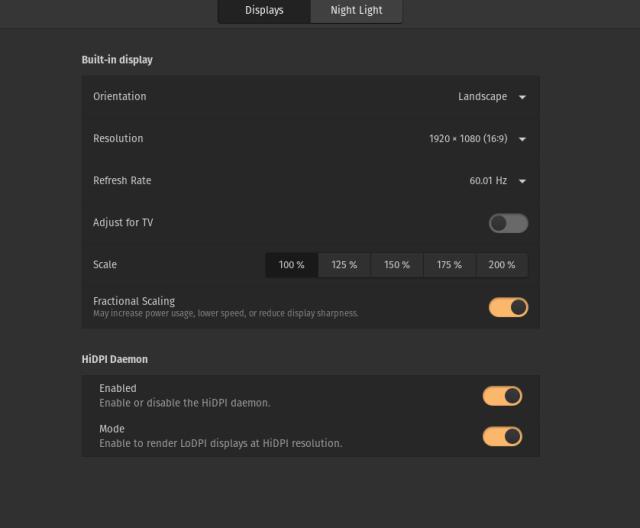Select the Displays tab
The image size is (640, 528).
click(264, 11)
